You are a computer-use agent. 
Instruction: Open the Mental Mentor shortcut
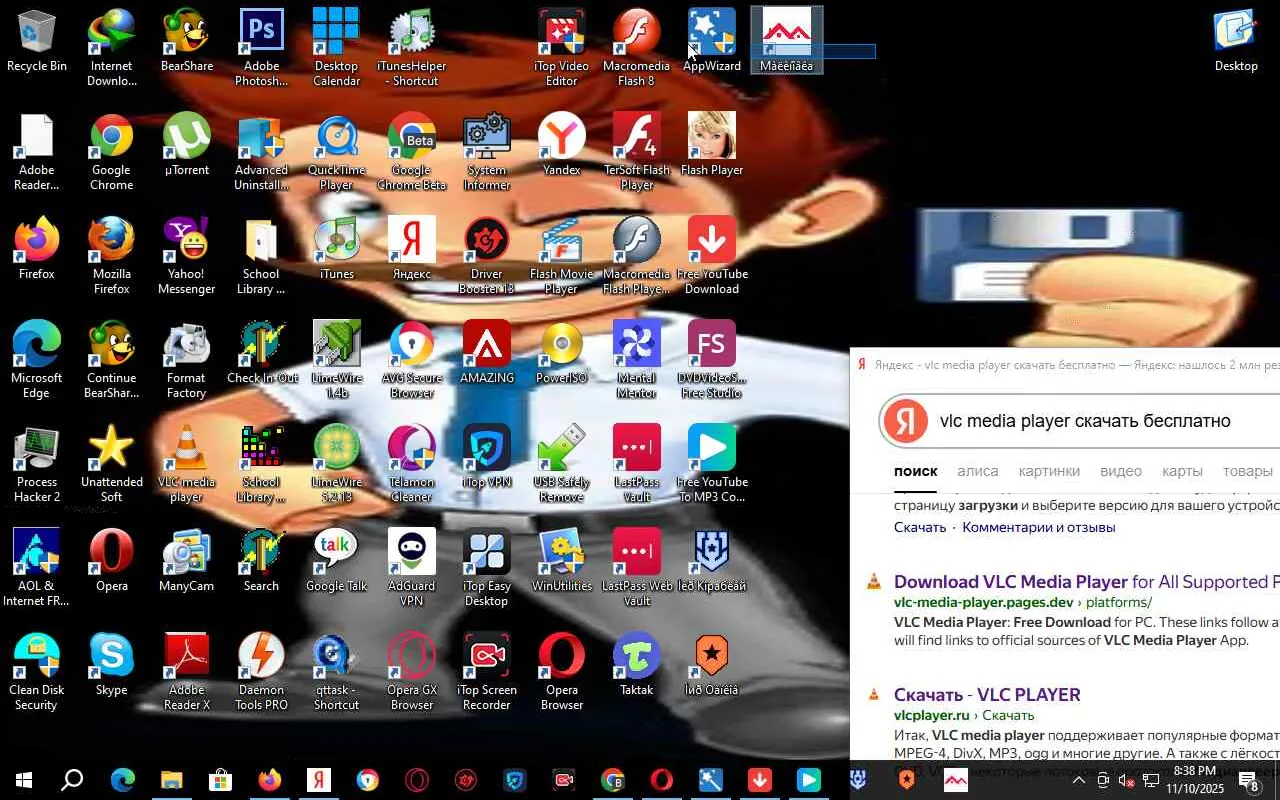click(x=637, y=360)
